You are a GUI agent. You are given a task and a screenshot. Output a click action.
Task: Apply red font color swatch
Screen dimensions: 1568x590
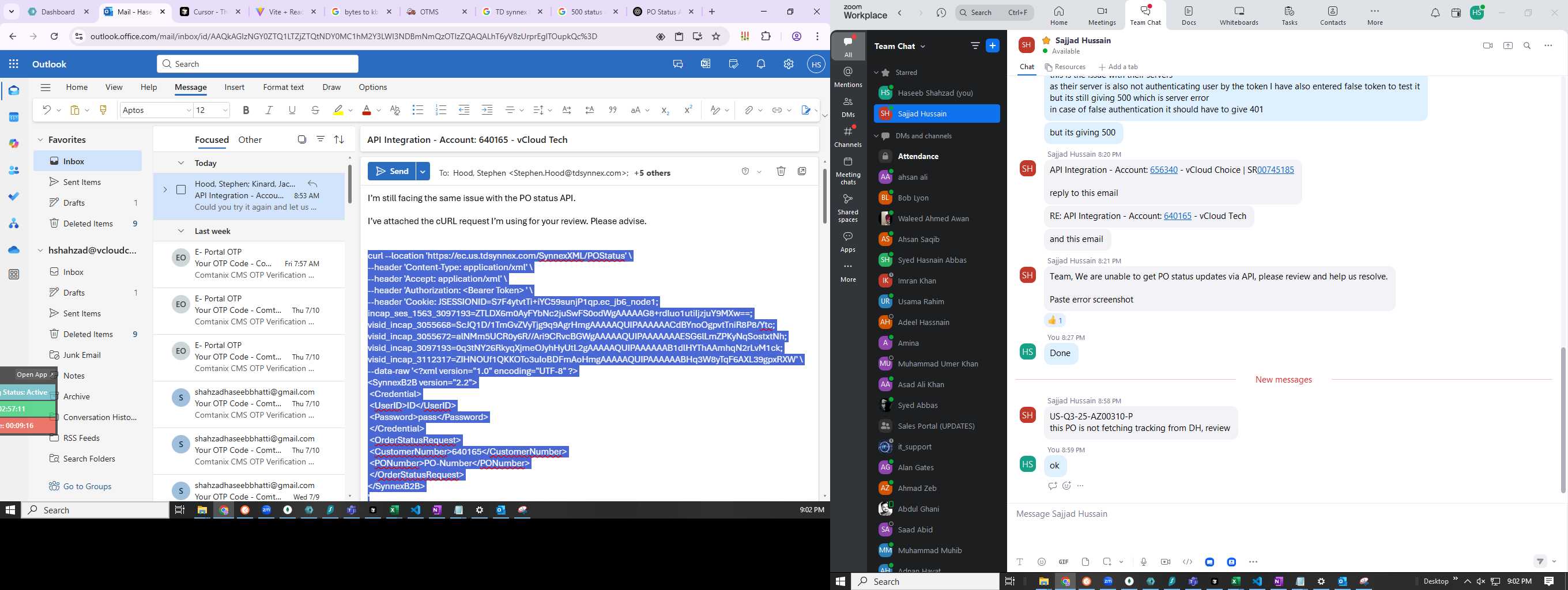point(367,110)
